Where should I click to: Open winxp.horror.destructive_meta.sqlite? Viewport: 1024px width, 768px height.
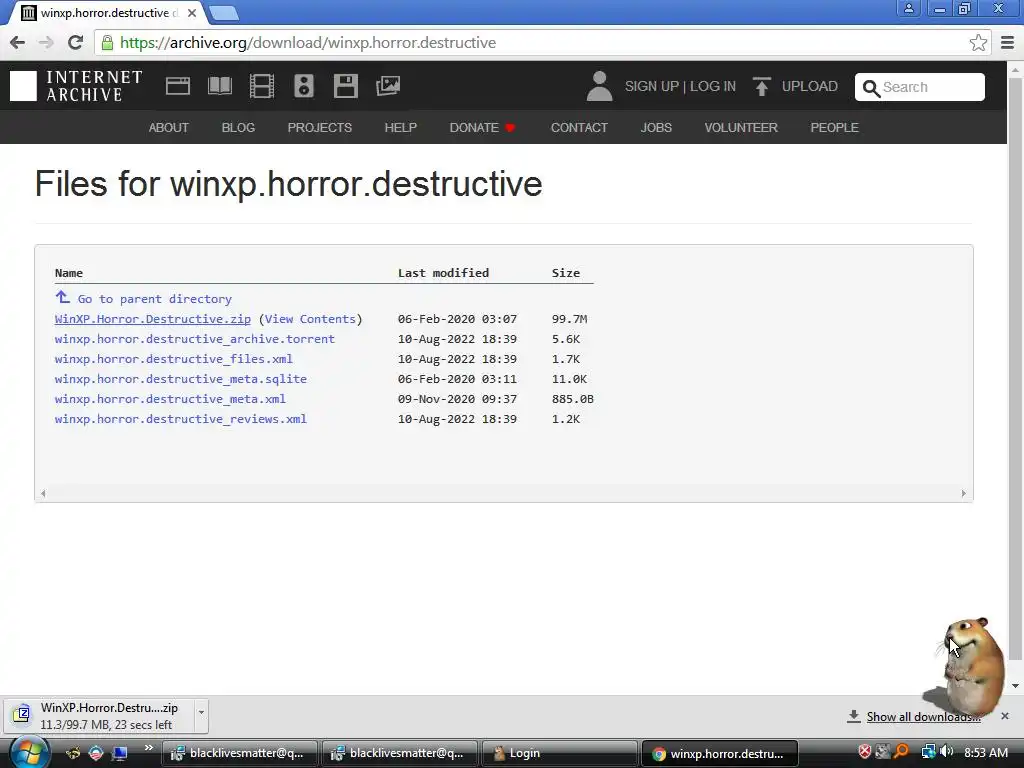click(181, 379)
